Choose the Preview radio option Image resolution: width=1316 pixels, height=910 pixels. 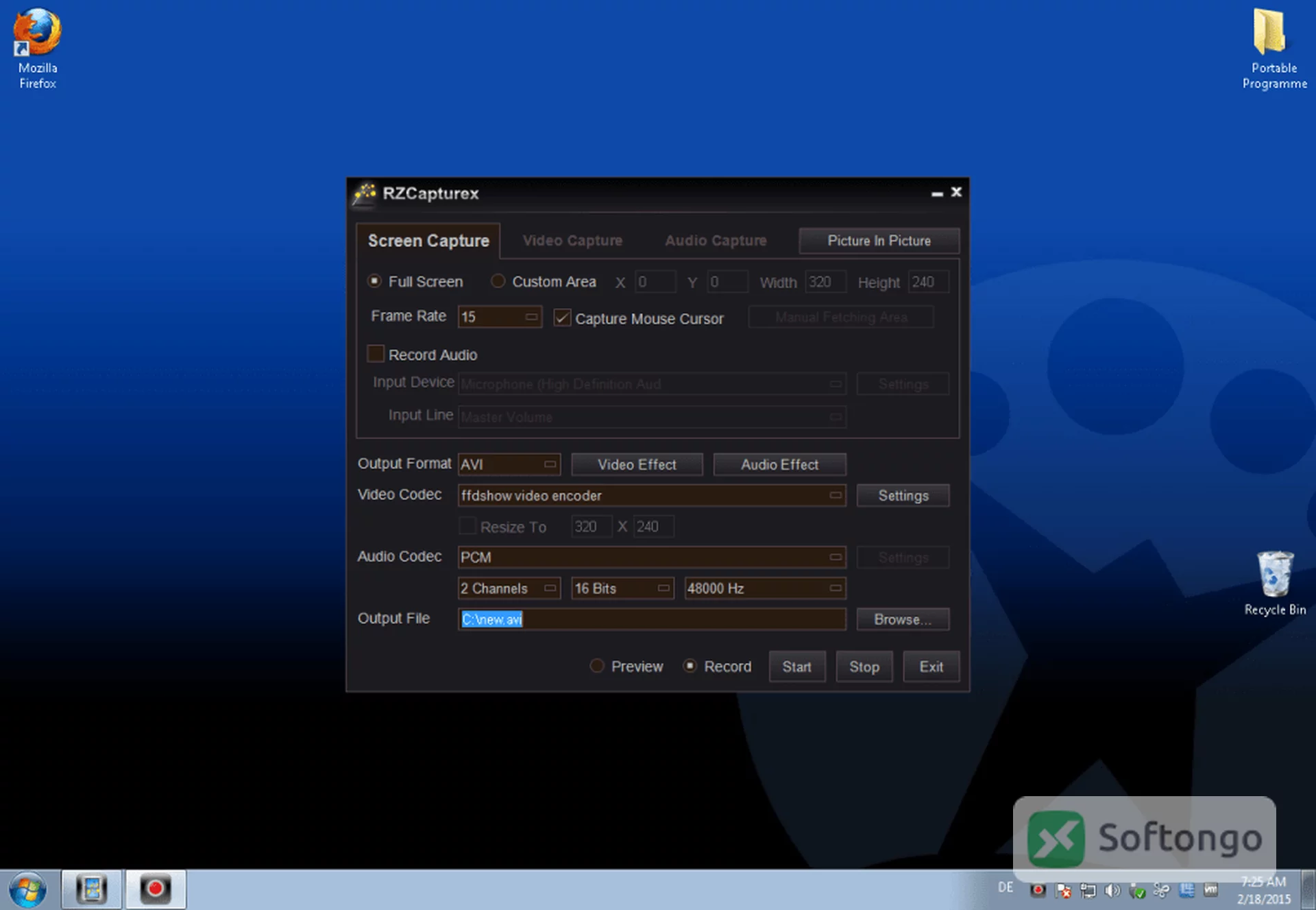click(x=597, y=666)
